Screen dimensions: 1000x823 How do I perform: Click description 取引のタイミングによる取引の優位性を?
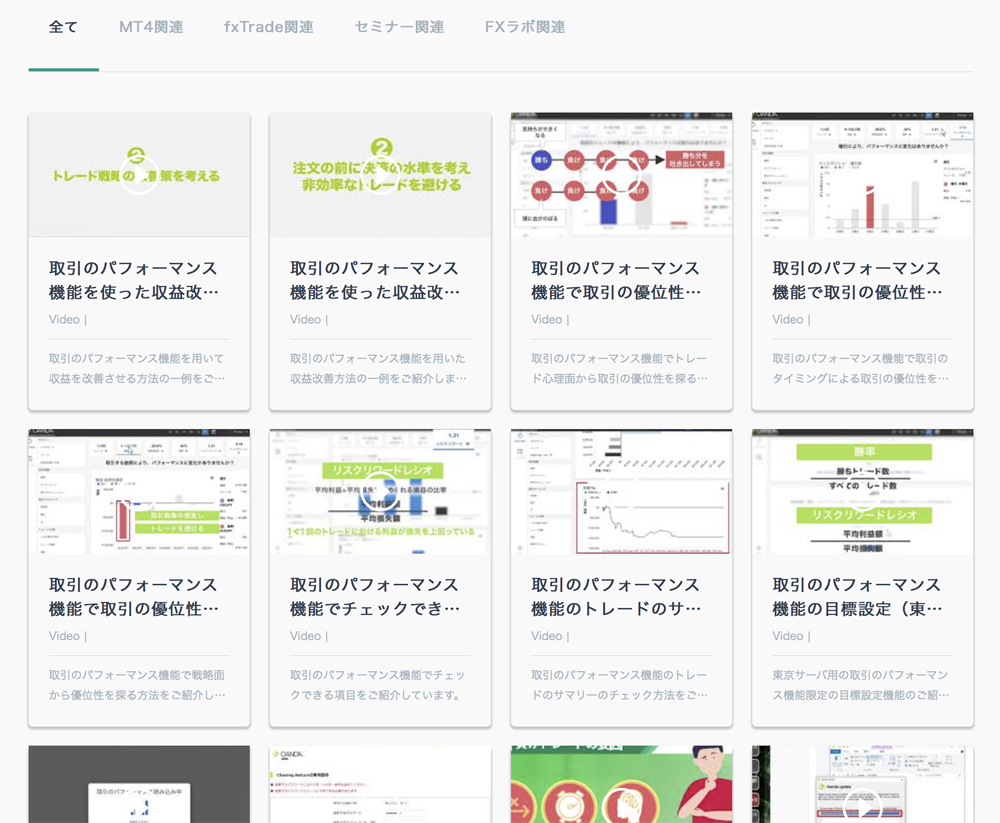coord(860,368)
